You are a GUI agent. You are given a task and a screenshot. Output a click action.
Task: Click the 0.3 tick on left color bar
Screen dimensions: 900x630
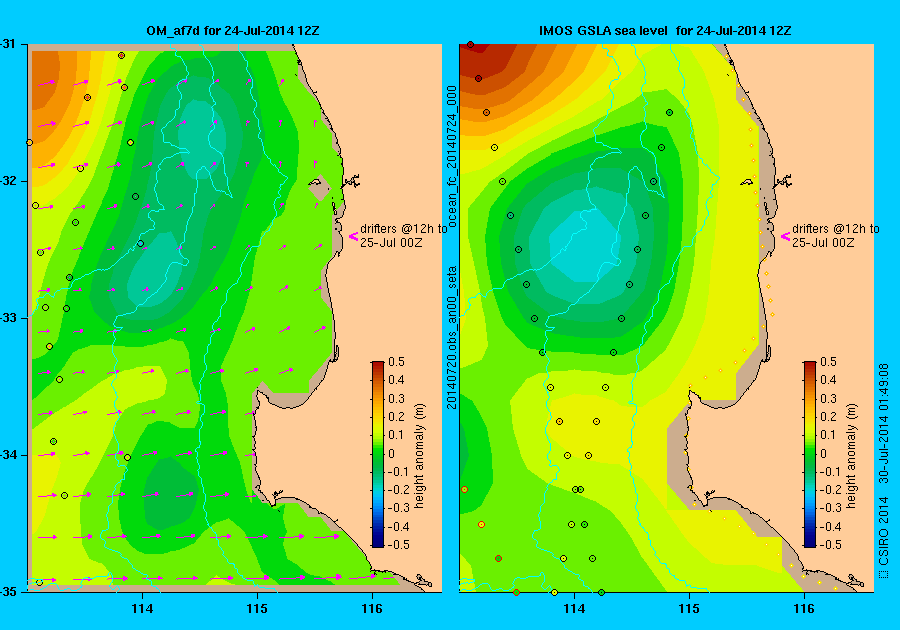397,398
